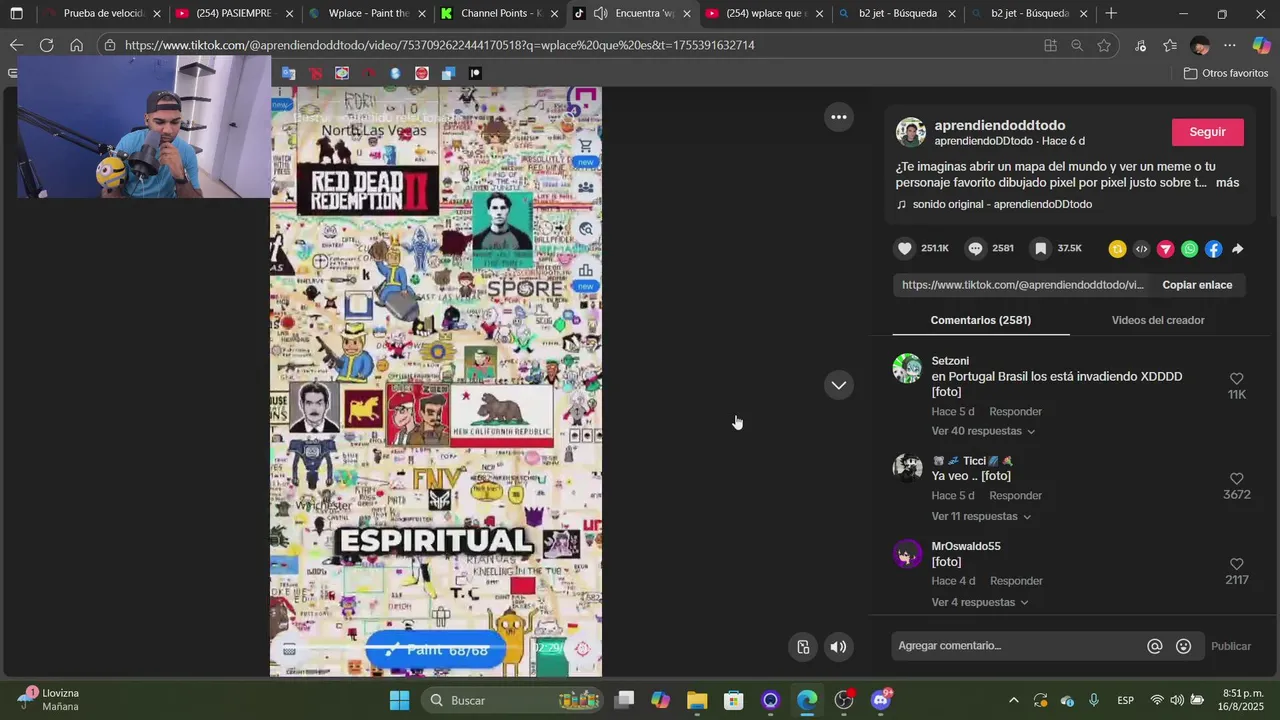The height and width of the screenshot is (720, 1280).
Task: Mute the TikTok video sound
Action: 838,647
